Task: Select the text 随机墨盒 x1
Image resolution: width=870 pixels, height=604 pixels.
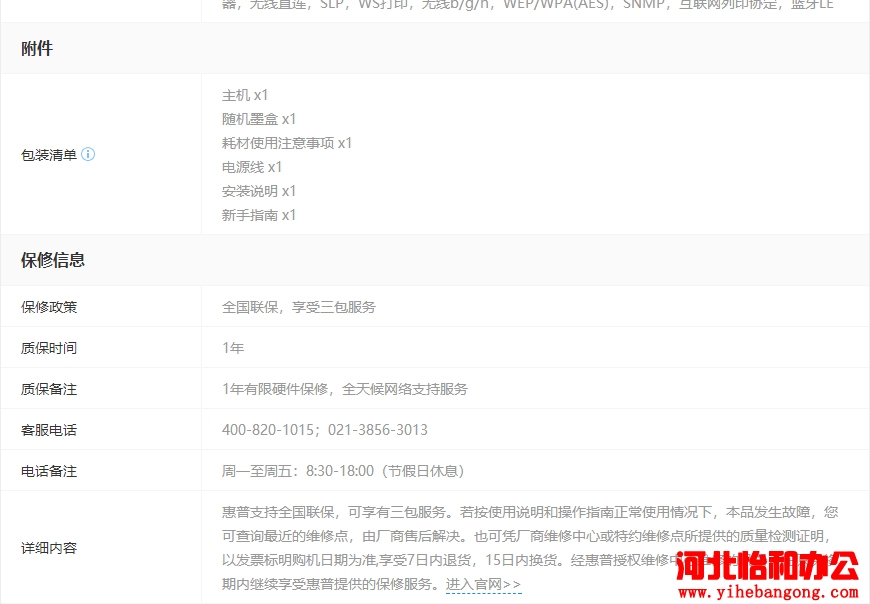Action: click(x=259, y=119)
